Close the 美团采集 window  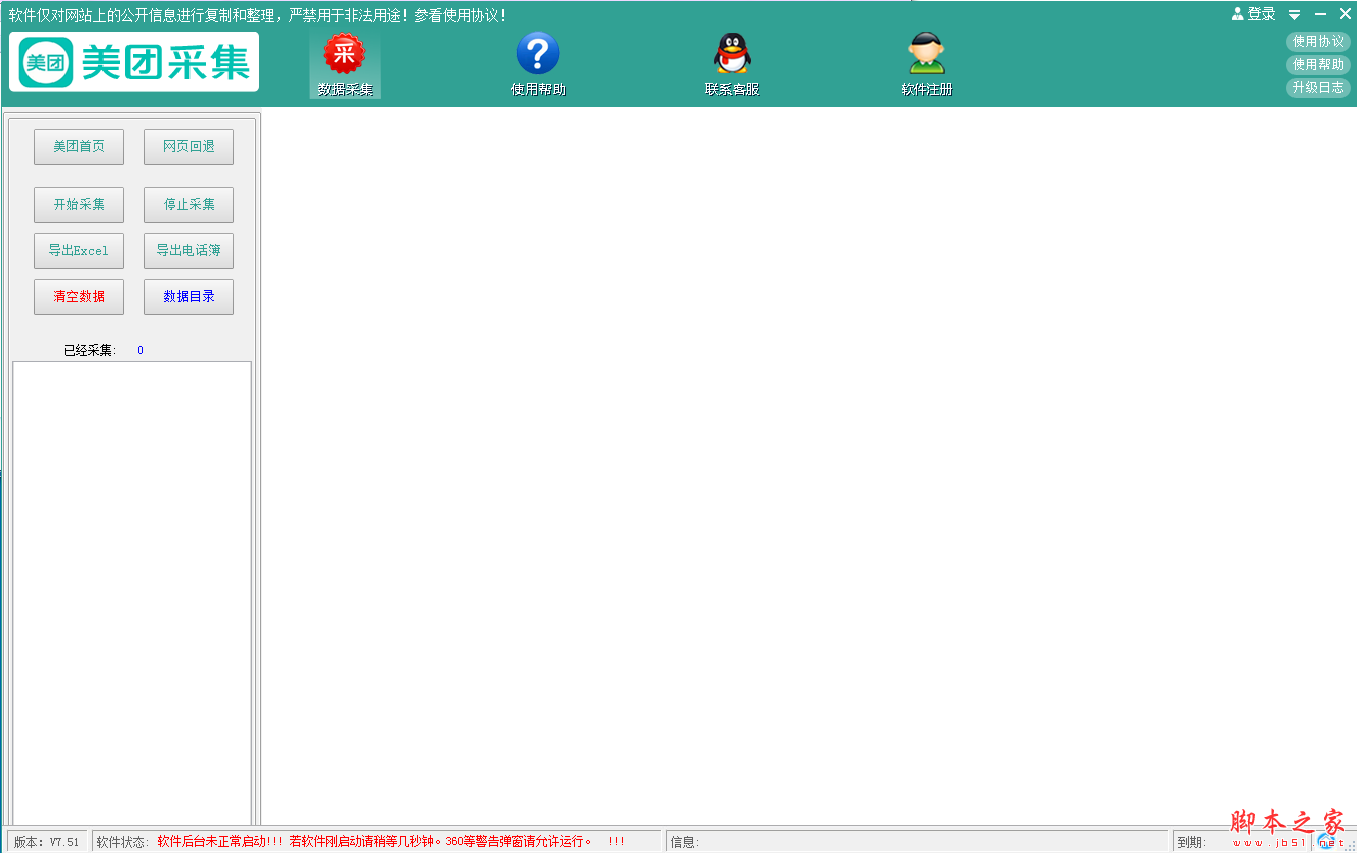click(x=1345, y=14)
